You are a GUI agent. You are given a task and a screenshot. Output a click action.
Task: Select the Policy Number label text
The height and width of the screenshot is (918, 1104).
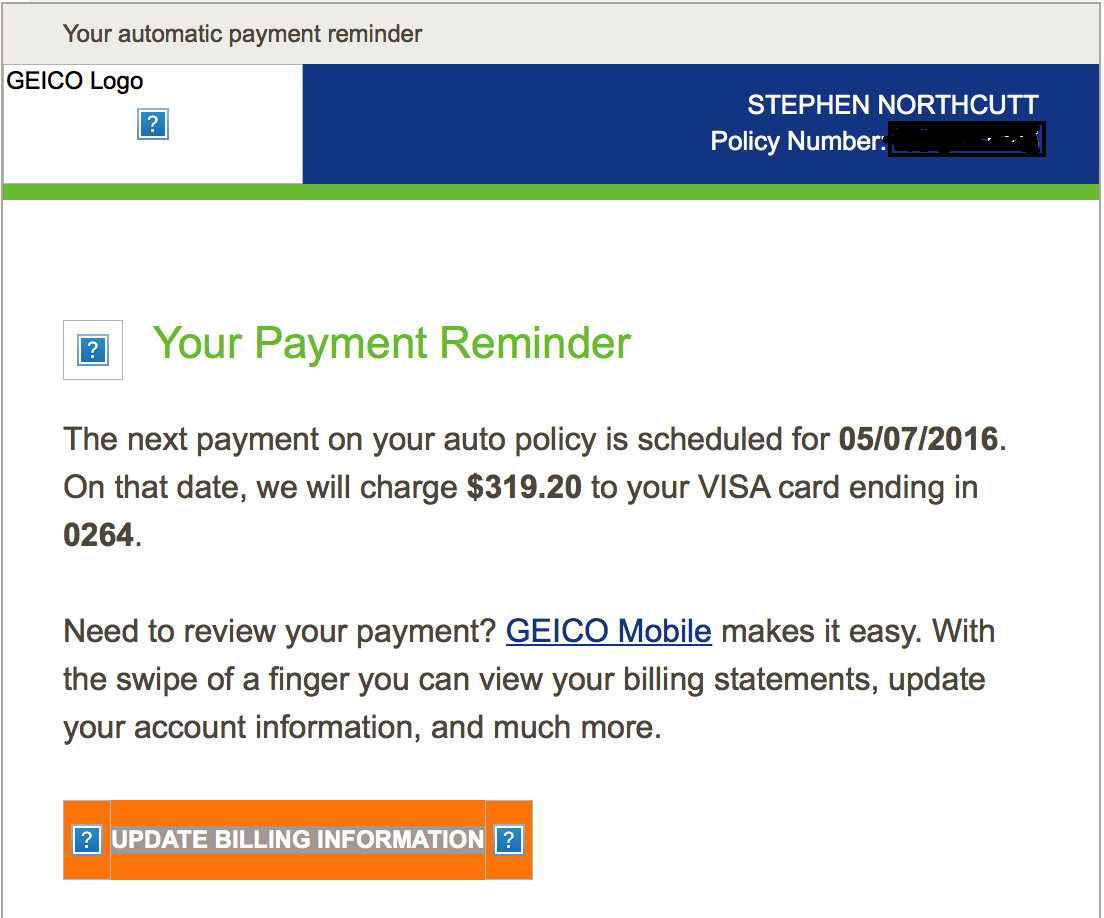800,141
